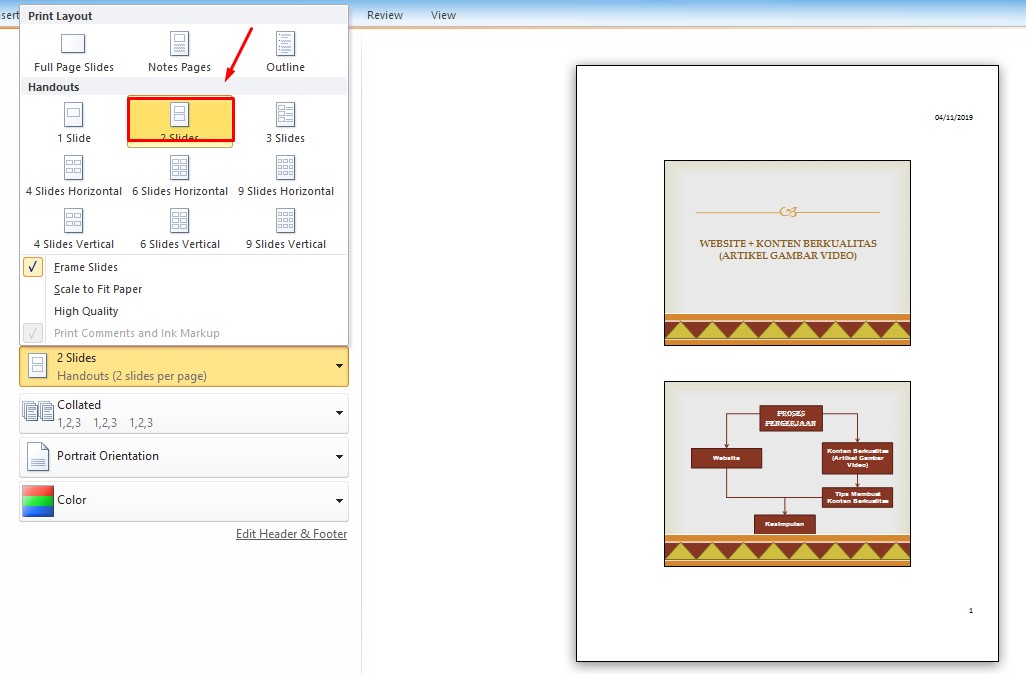Select Full Page Slides layout icon
This screenshot has width=1026, height=674.
point(73,44)
